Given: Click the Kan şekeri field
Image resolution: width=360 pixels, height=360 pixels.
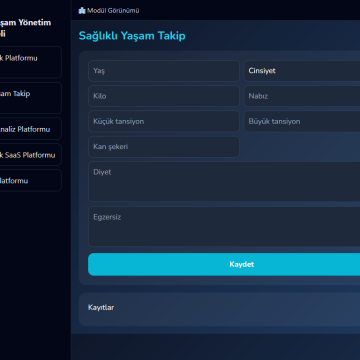Looking at the screenshot, I should click(164, 147).
